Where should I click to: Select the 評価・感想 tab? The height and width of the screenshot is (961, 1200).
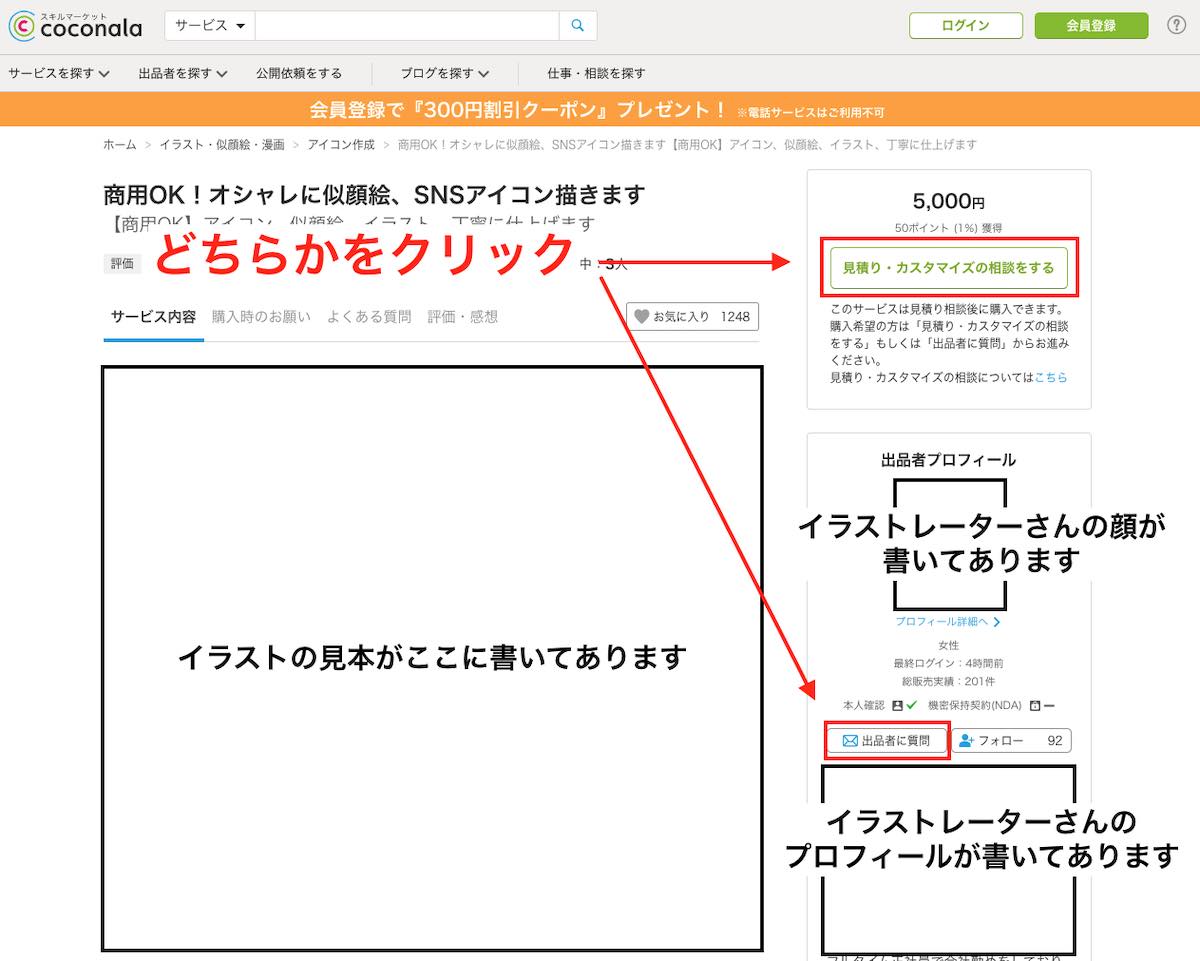coord(462,317)
